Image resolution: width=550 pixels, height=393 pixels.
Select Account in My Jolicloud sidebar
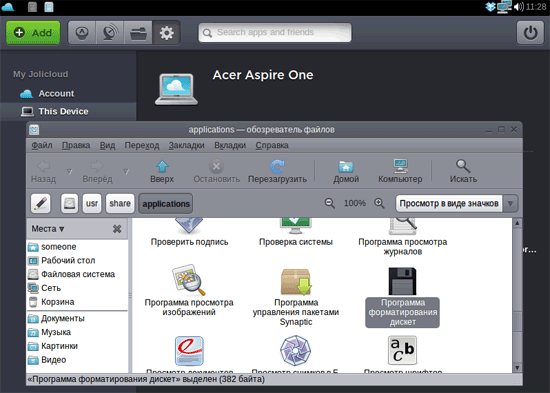(x=47, y=93)
